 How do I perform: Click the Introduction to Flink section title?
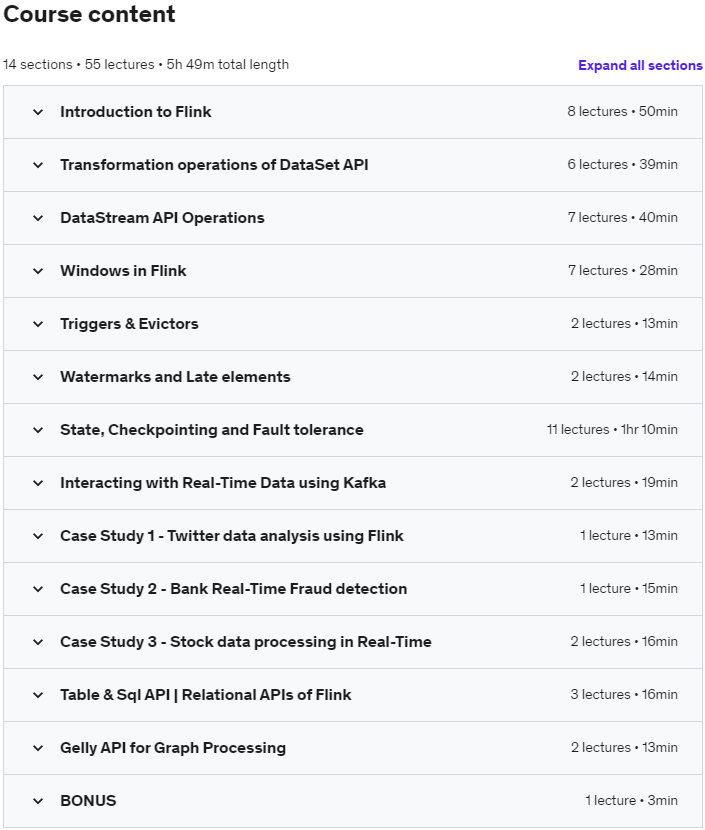tap(135, 112)
